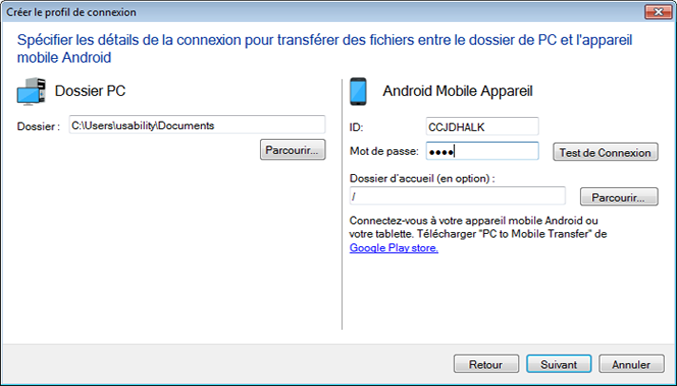Click the Dossier PC heading
This screenshot has height=386, width=677.
90,91
